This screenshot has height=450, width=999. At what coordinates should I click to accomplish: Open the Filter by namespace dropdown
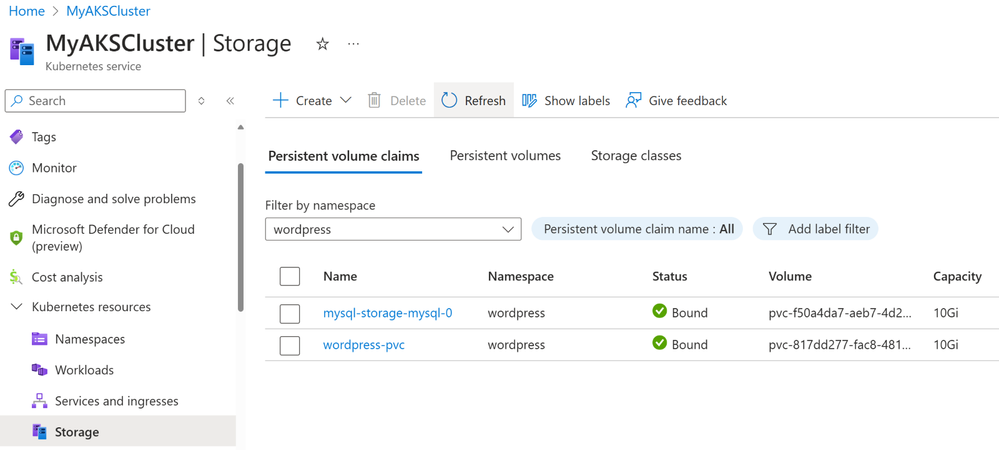[393, 229]
